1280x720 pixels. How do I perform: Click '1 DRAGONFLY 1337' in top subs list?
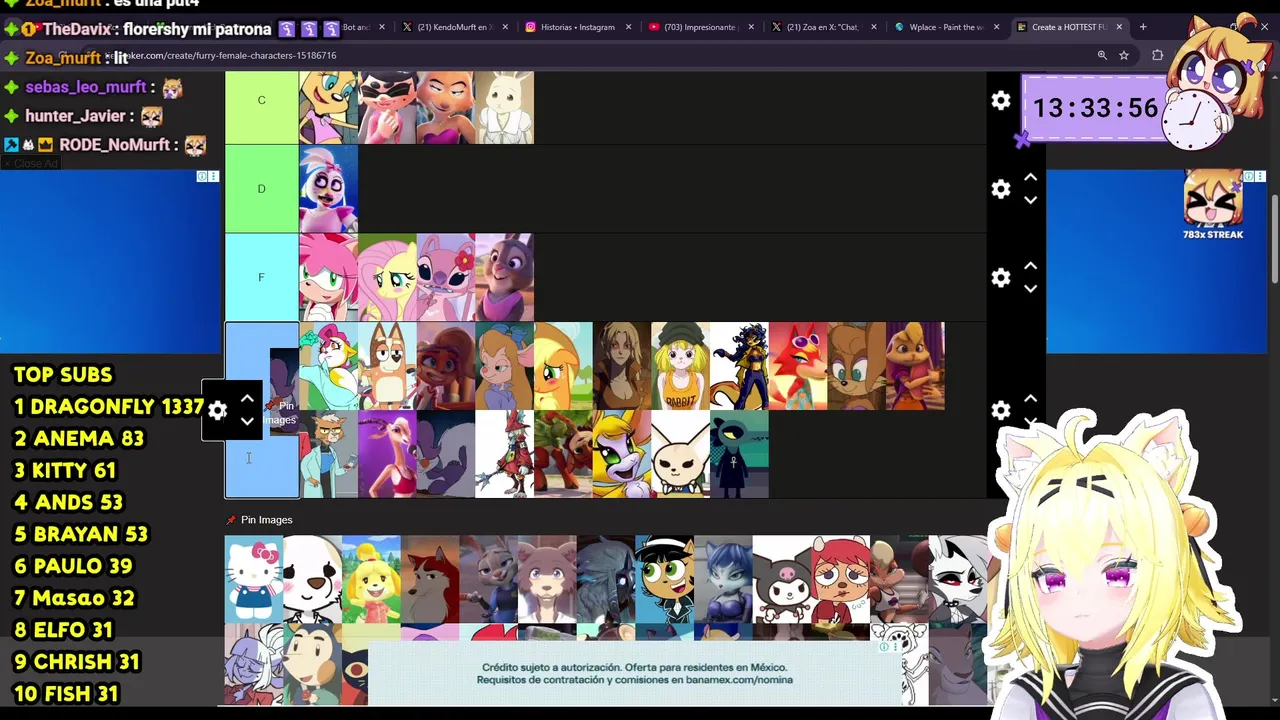coord(109,407)
